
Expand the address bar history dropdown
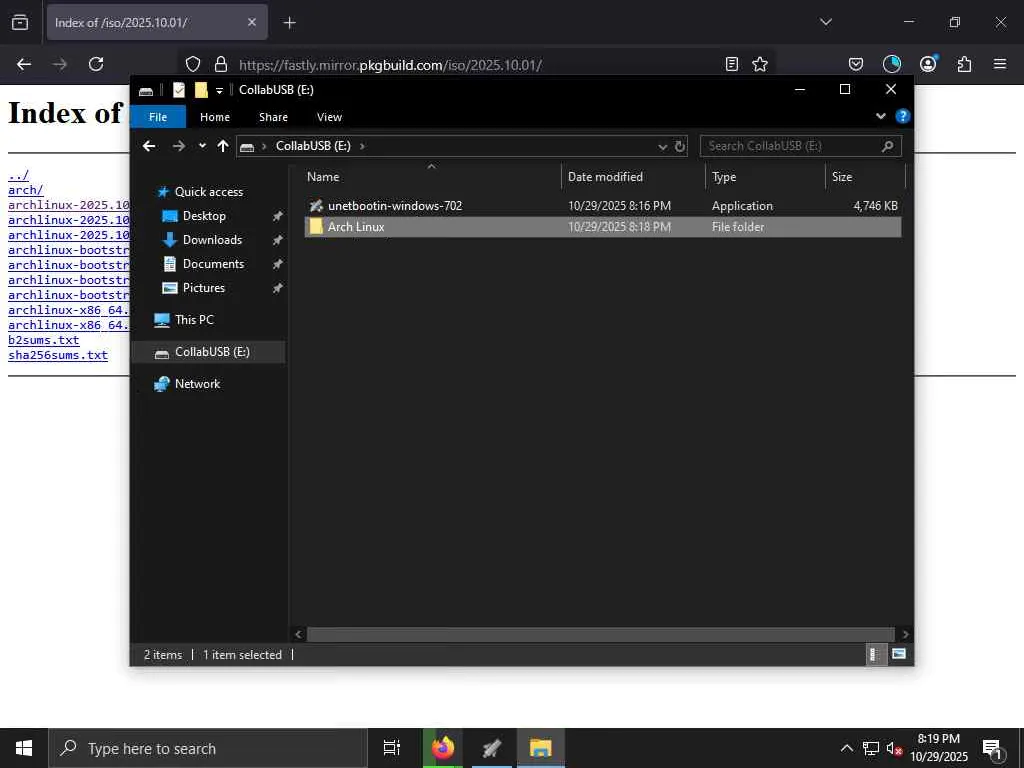(662, 146)
